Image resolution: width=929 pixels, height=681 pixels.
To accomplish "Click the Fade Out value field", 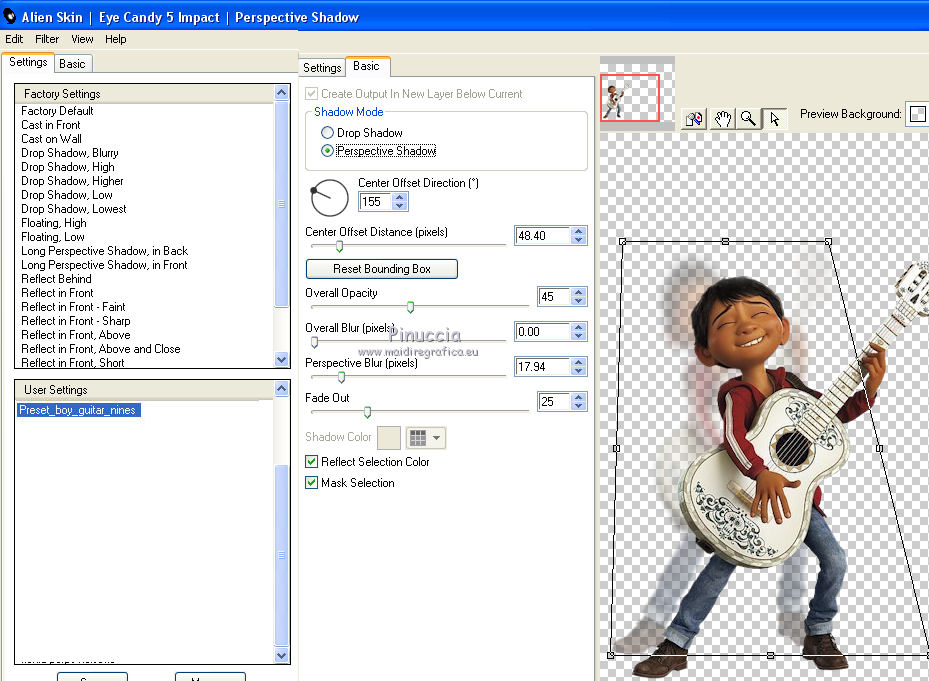I will (554, 402).
